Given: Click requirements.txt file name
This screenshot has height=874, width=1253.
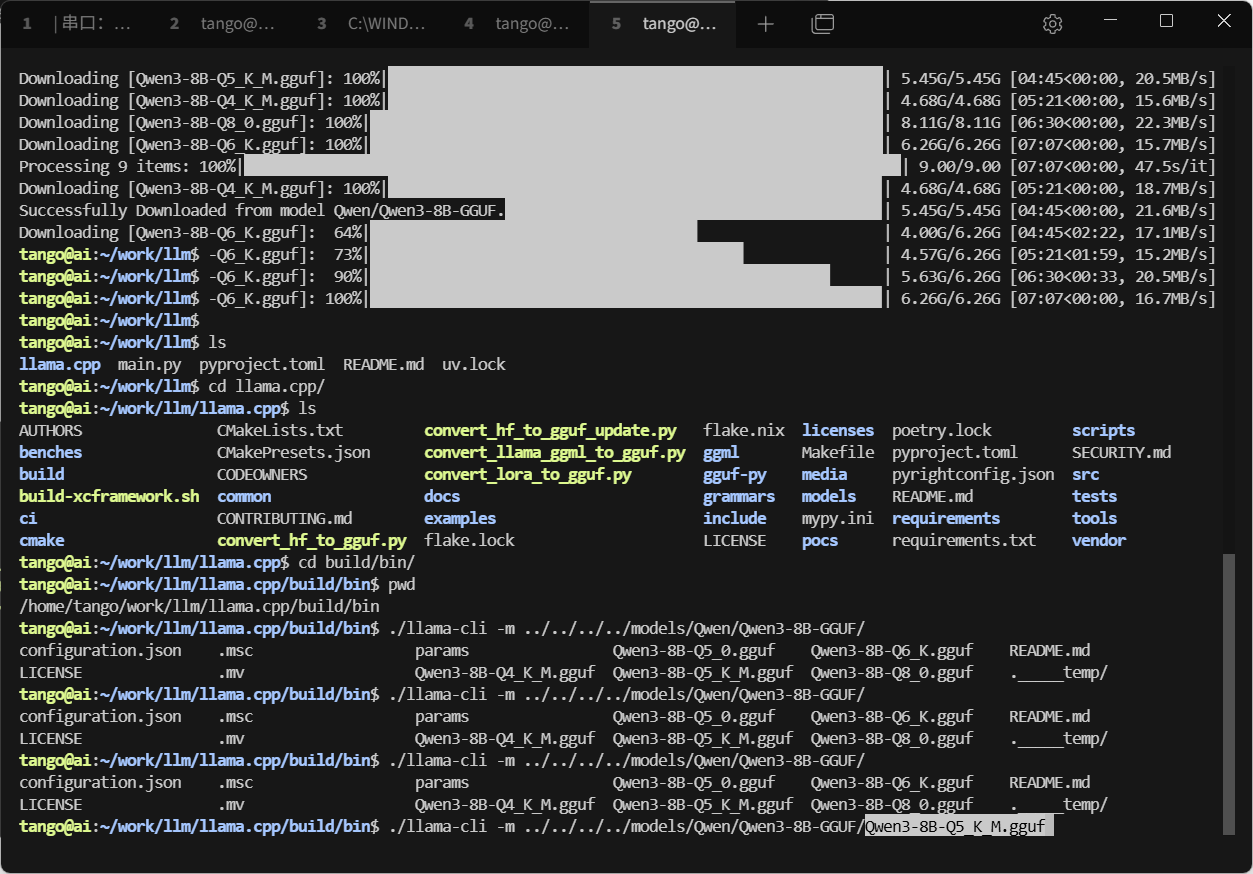Looking at the screenshot, I should 964,540.
